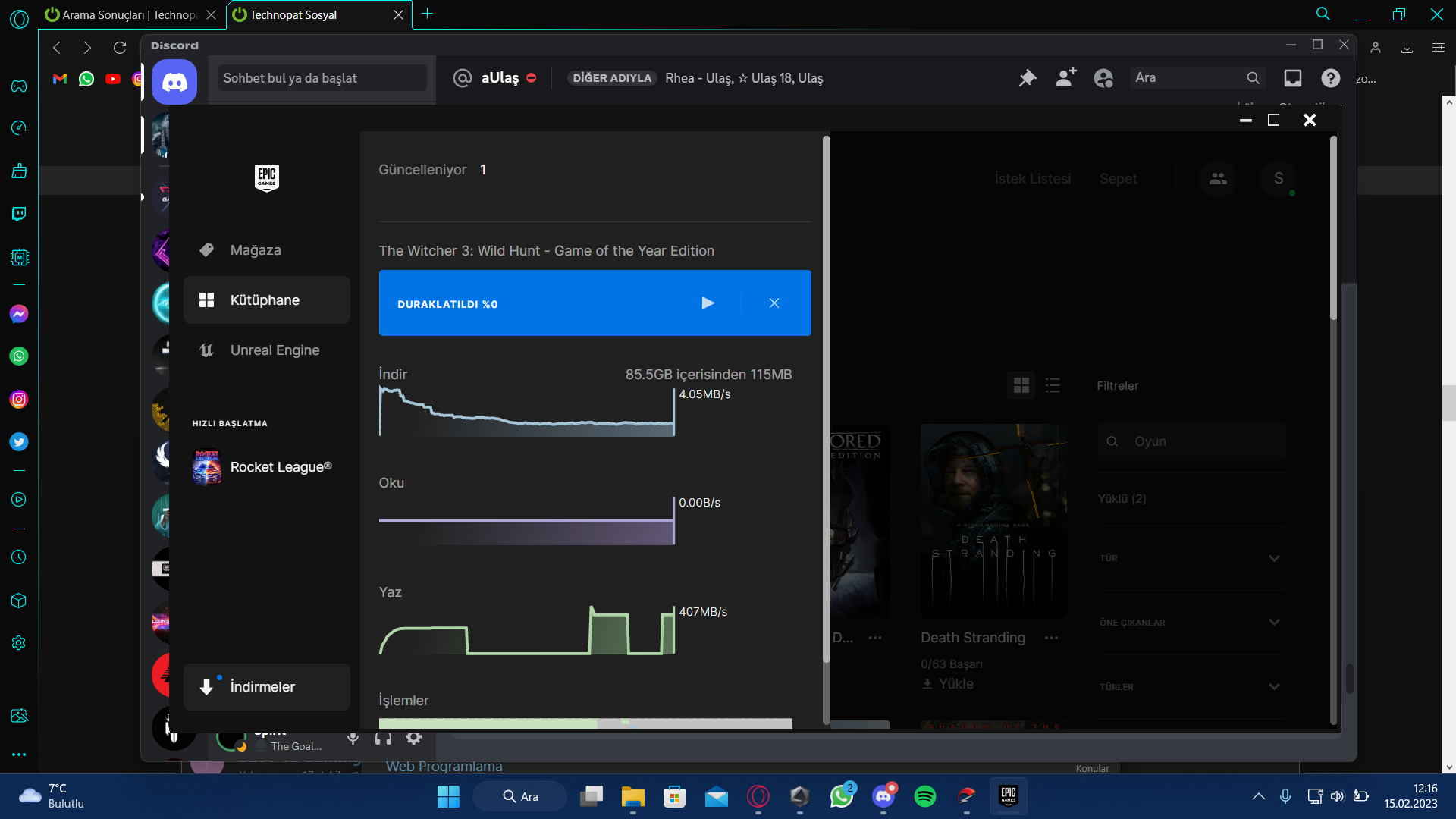Select Kütüphane in the sidebar

pyautogui.click(x=265, y=300)
